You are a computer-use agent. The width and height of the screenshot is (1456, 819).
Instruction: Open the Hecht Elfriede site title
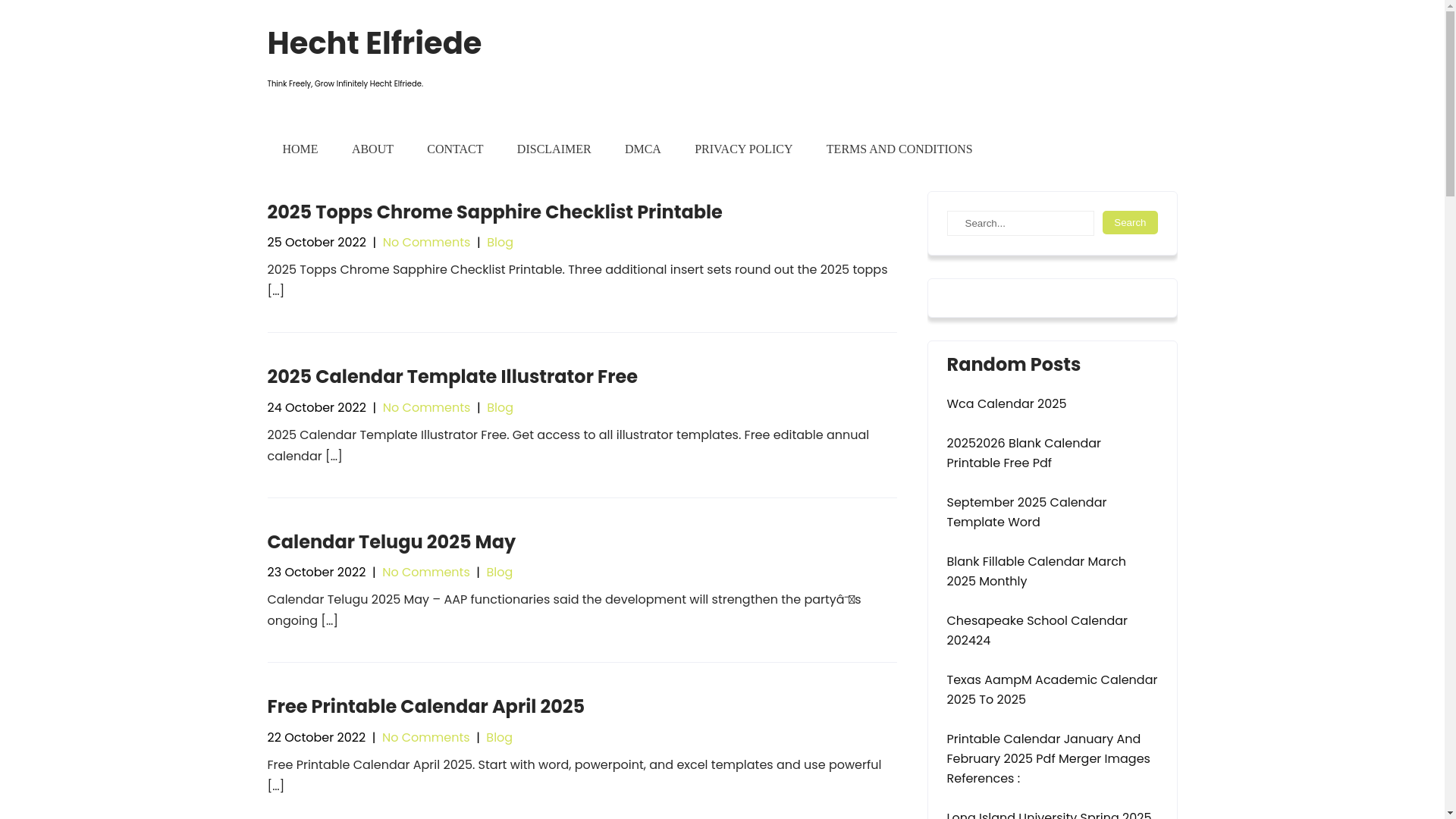pos(374,44)
